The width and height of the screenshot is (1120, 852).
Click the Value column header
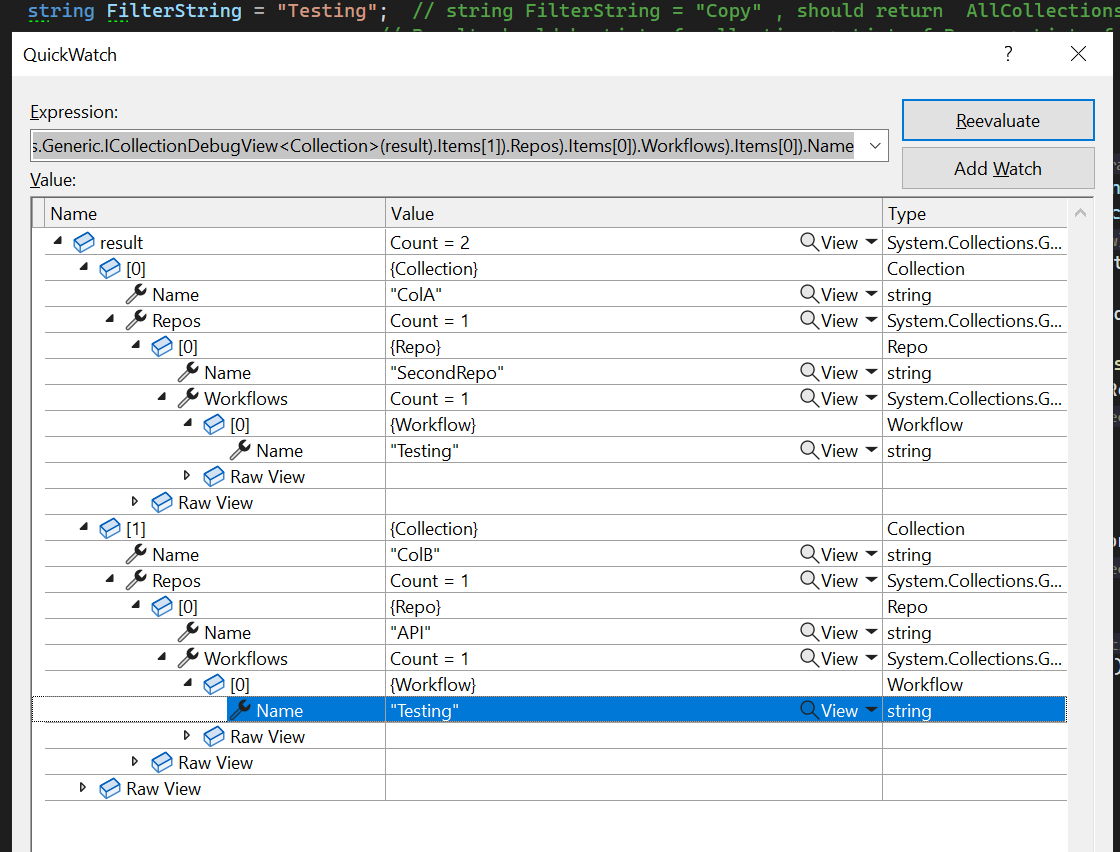(x=634, y=214)
